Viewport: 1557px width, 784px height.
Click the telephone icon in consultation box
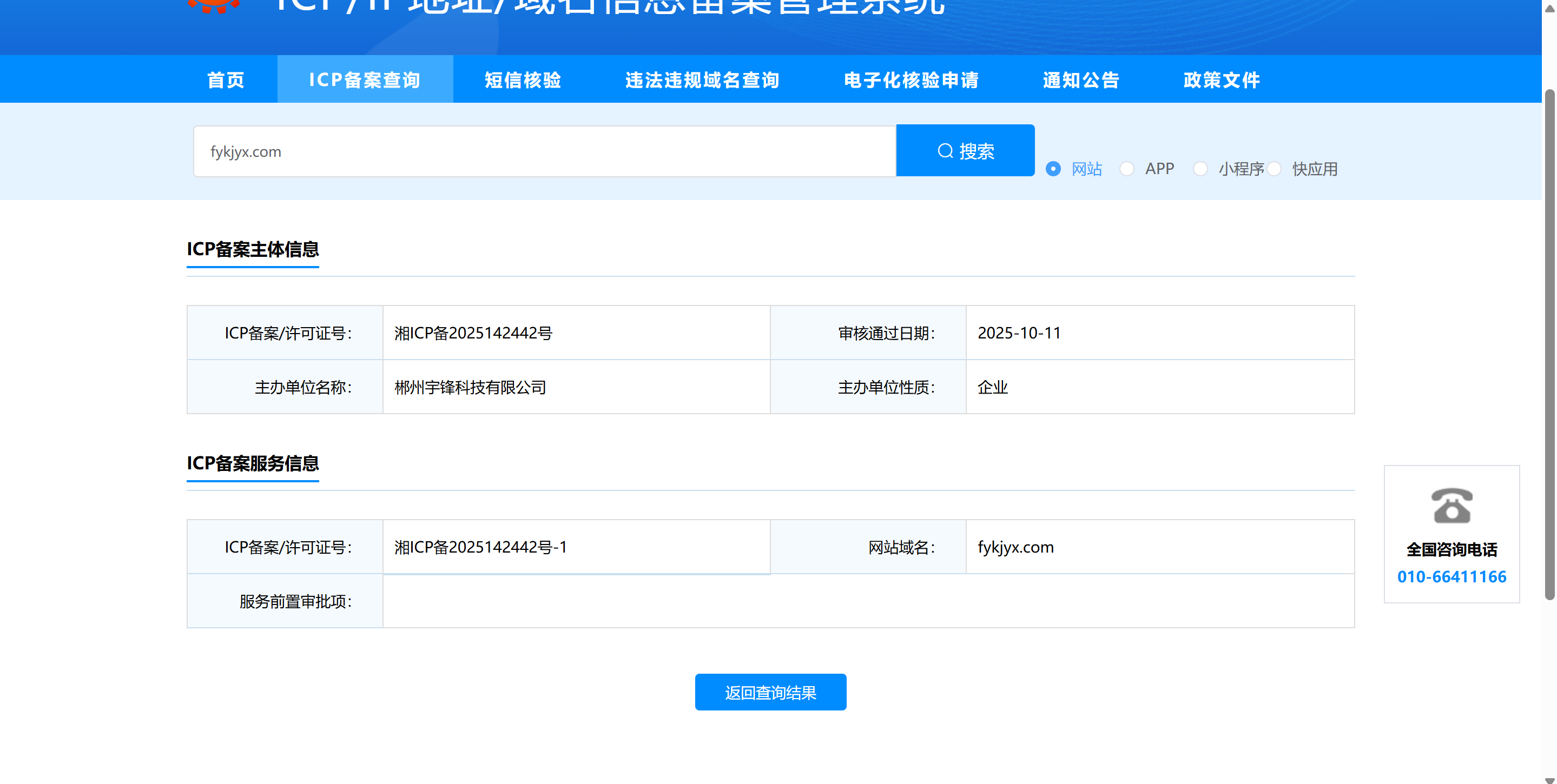[x=1451, y=505]
